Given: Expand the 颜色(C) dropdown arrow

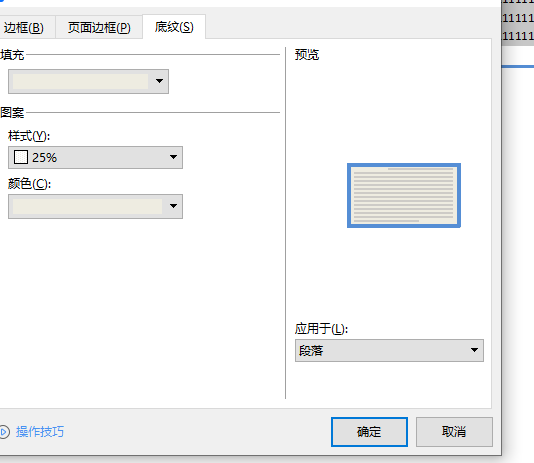Looking at the screenshot, I should point(173,206).
